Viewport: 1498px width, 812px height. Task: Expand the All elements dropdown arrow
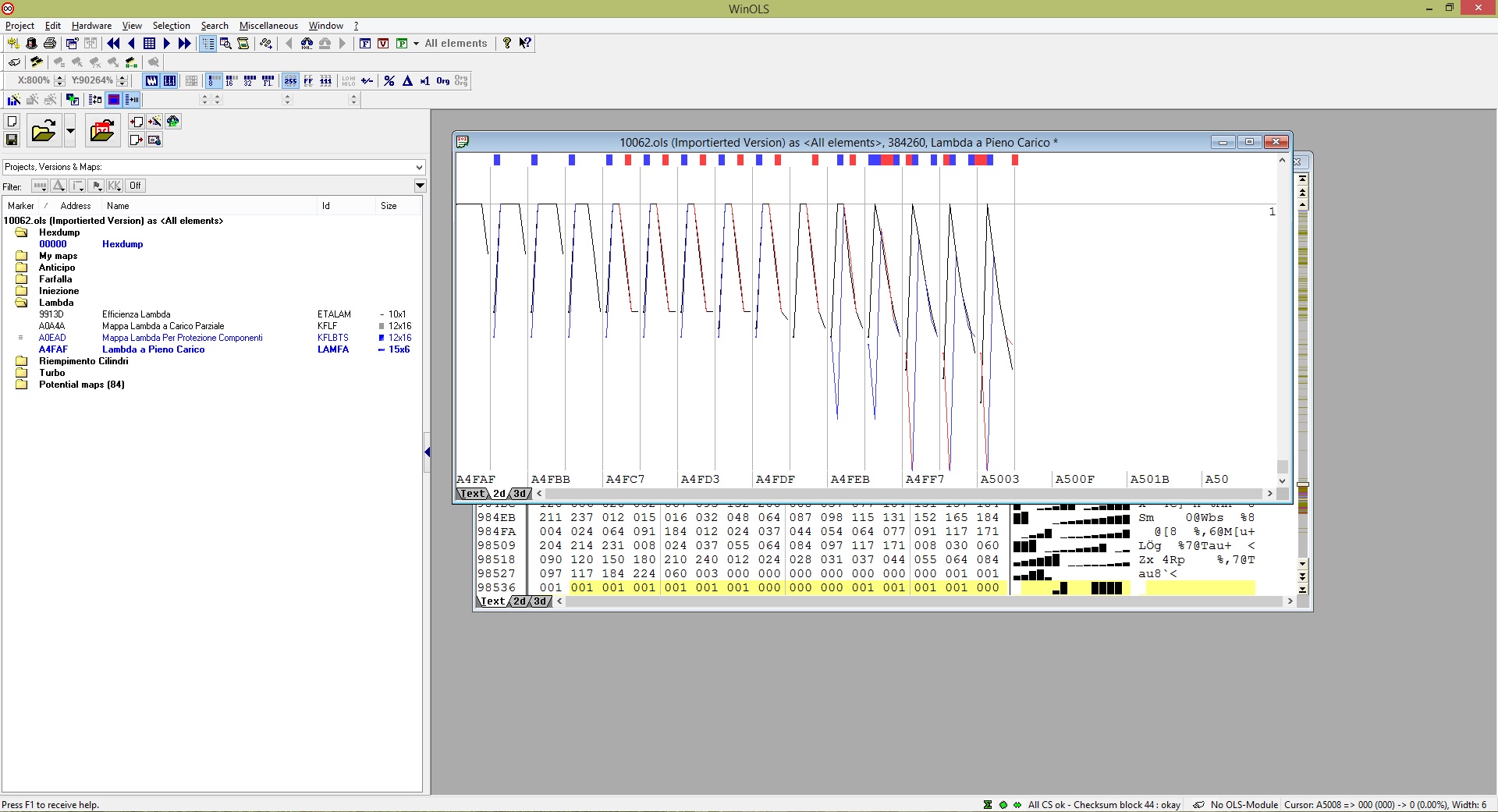tap(416, 44)
